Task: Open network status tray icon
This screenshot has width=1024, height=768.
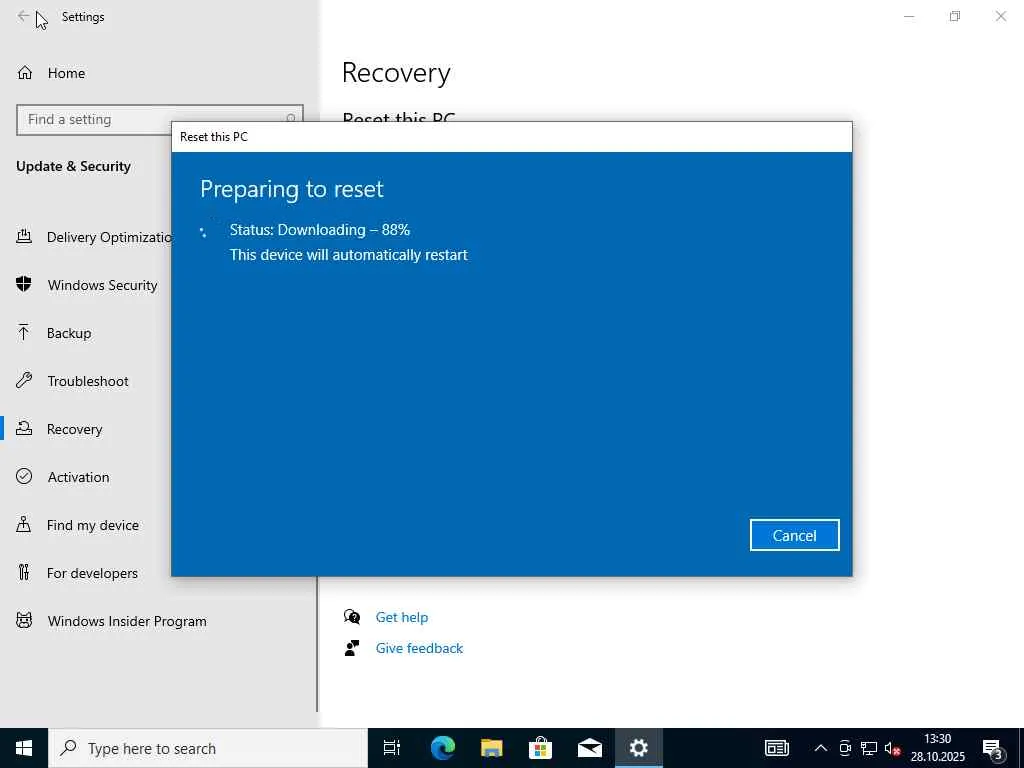Action: click(x=869, y=748)
